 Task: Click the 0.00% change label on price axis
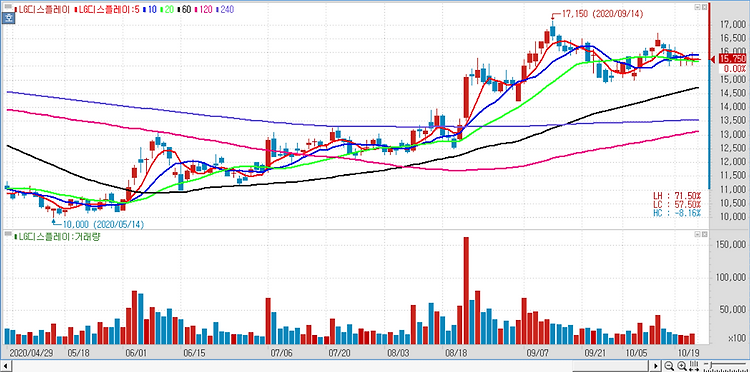tap(734, 69)
